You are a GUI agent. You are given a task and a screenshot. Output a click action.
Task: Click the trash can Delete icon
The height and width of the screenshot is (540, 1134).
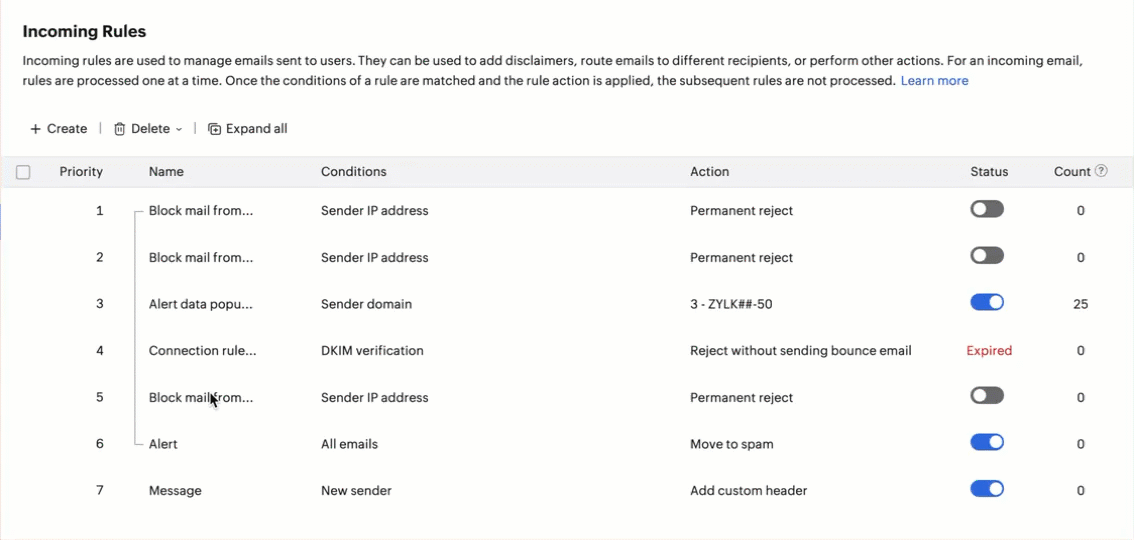point(119,129)
